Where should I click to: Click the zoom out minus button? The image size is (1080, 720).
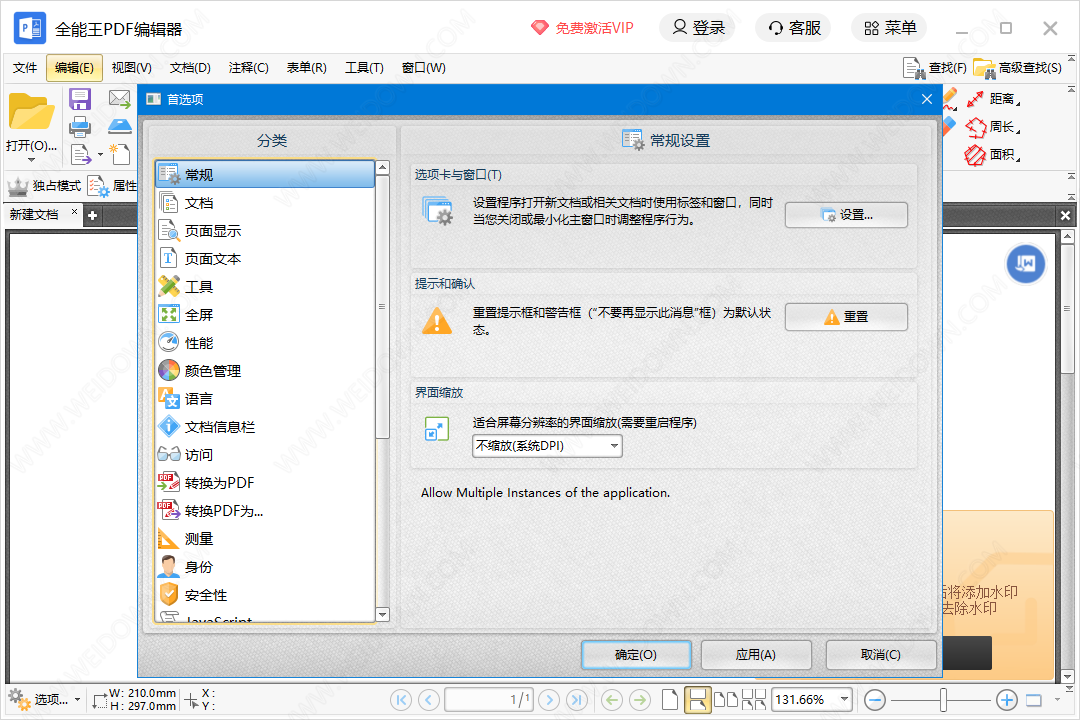(x=875, y=701)
